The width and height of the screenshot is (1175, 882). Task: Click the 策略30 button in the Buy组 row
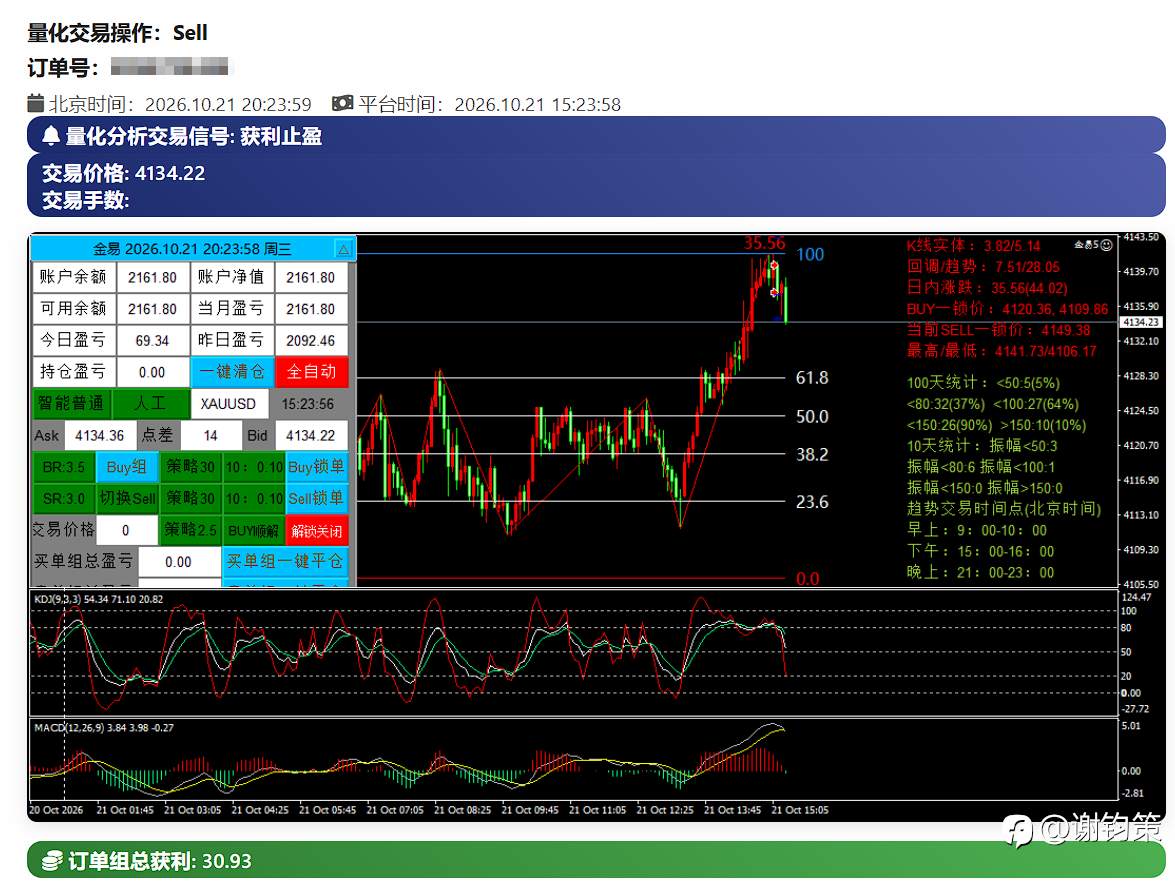pyautogui.click(x=190, y=467)
